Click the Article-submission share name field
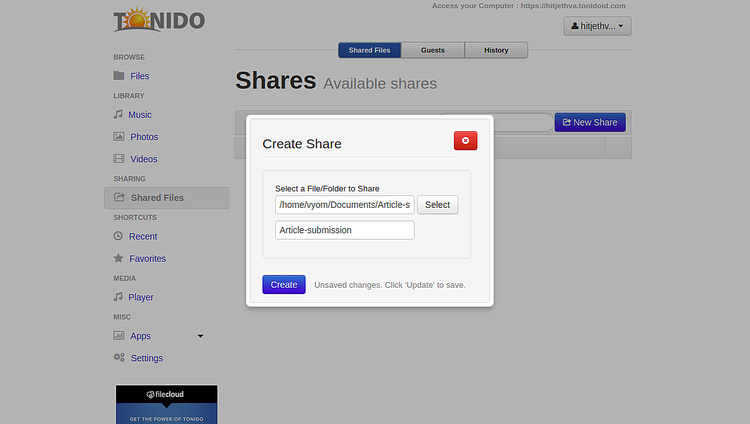This screenshot has width=750, height=424. click(x=344, y=230)
